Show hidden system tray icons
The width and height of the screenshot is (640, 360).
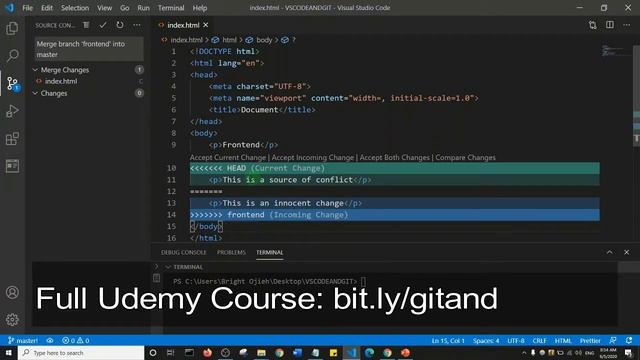(524, 353)
